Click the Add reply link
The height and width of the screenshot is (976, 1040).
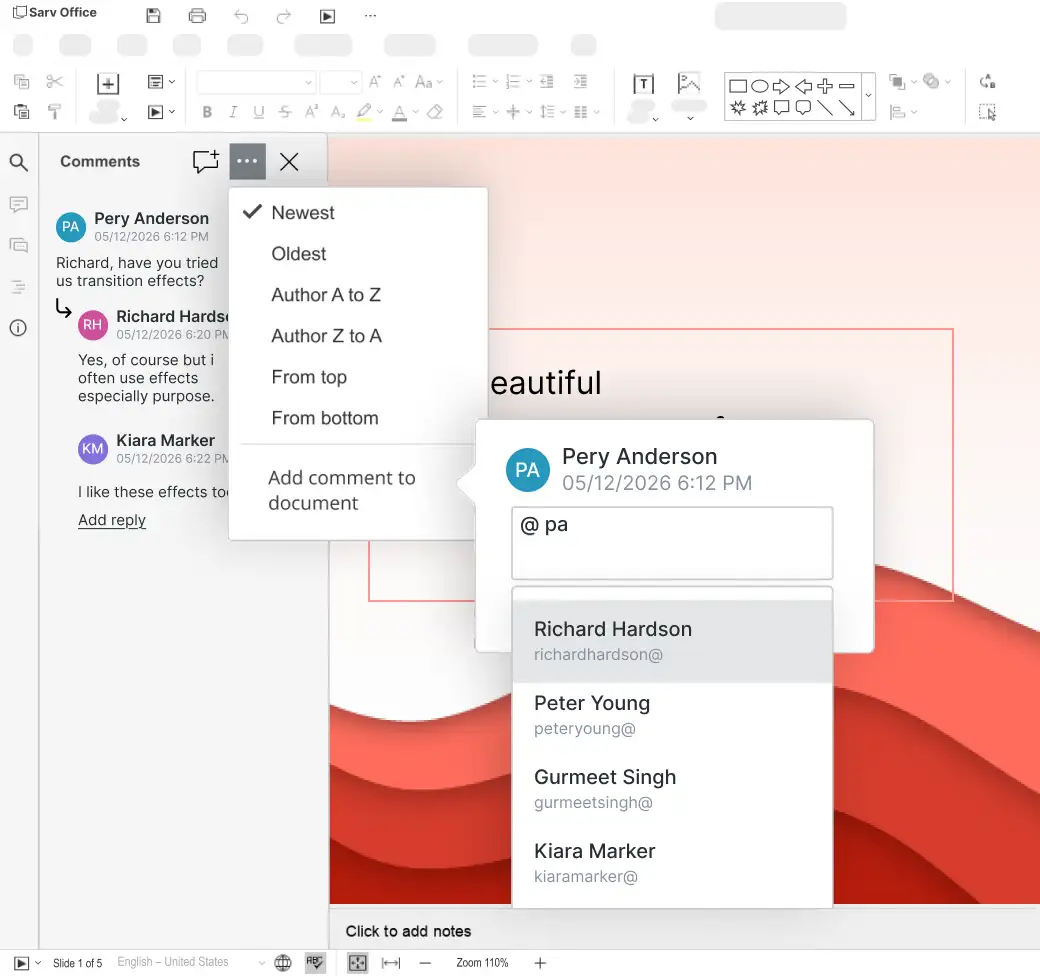tap(112, 520)
